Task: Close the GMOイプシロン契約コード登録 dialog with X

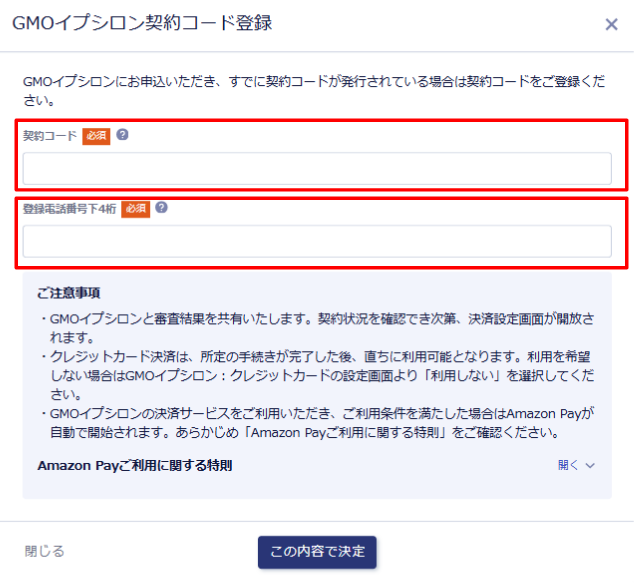Action: click(611, 24)
